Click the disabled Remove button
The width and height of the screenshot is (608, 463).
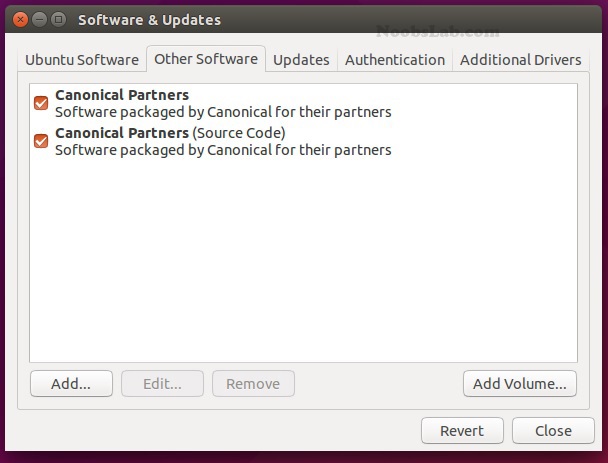[253, 384]
